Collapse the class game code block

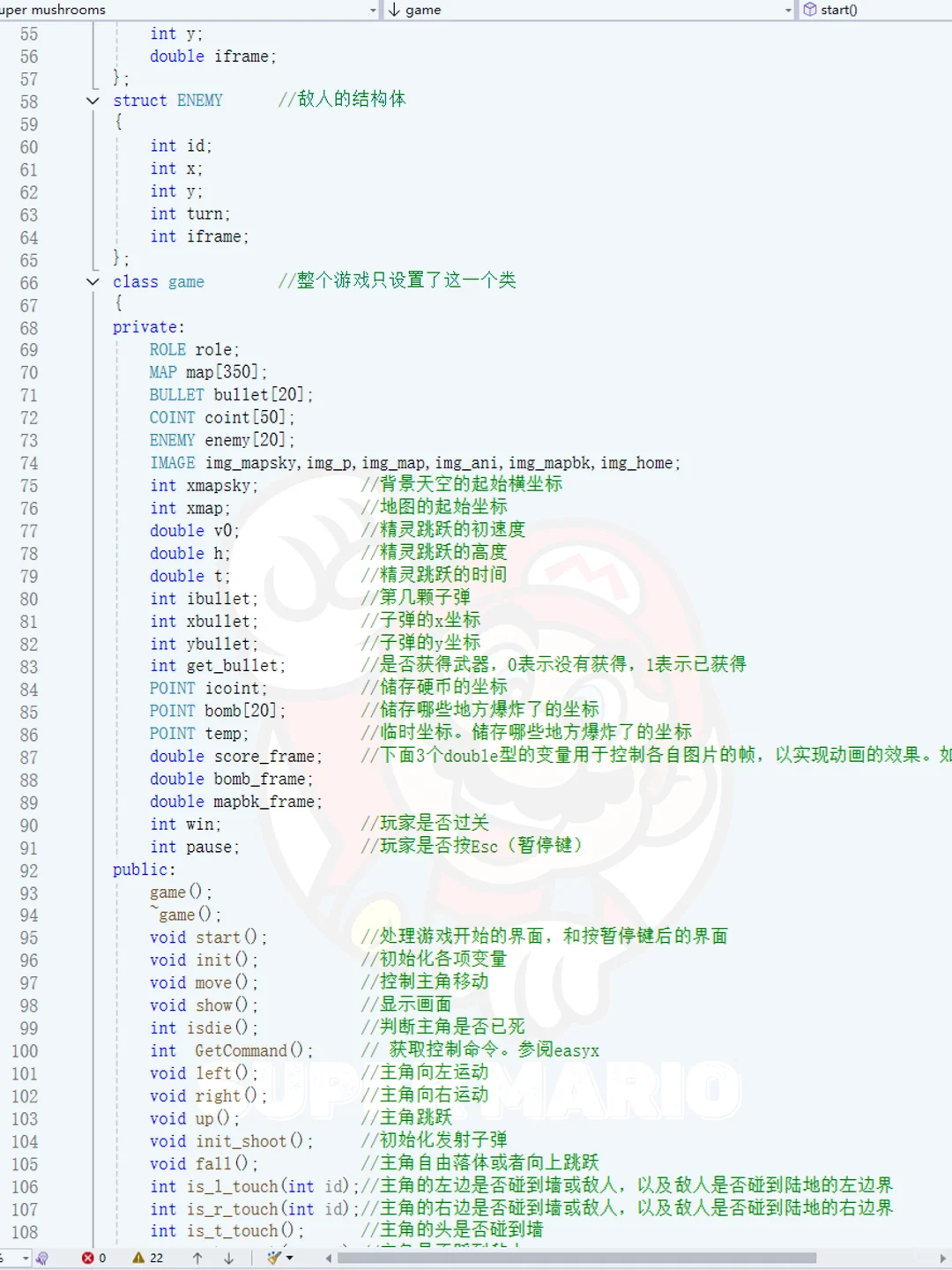point(93,282)
